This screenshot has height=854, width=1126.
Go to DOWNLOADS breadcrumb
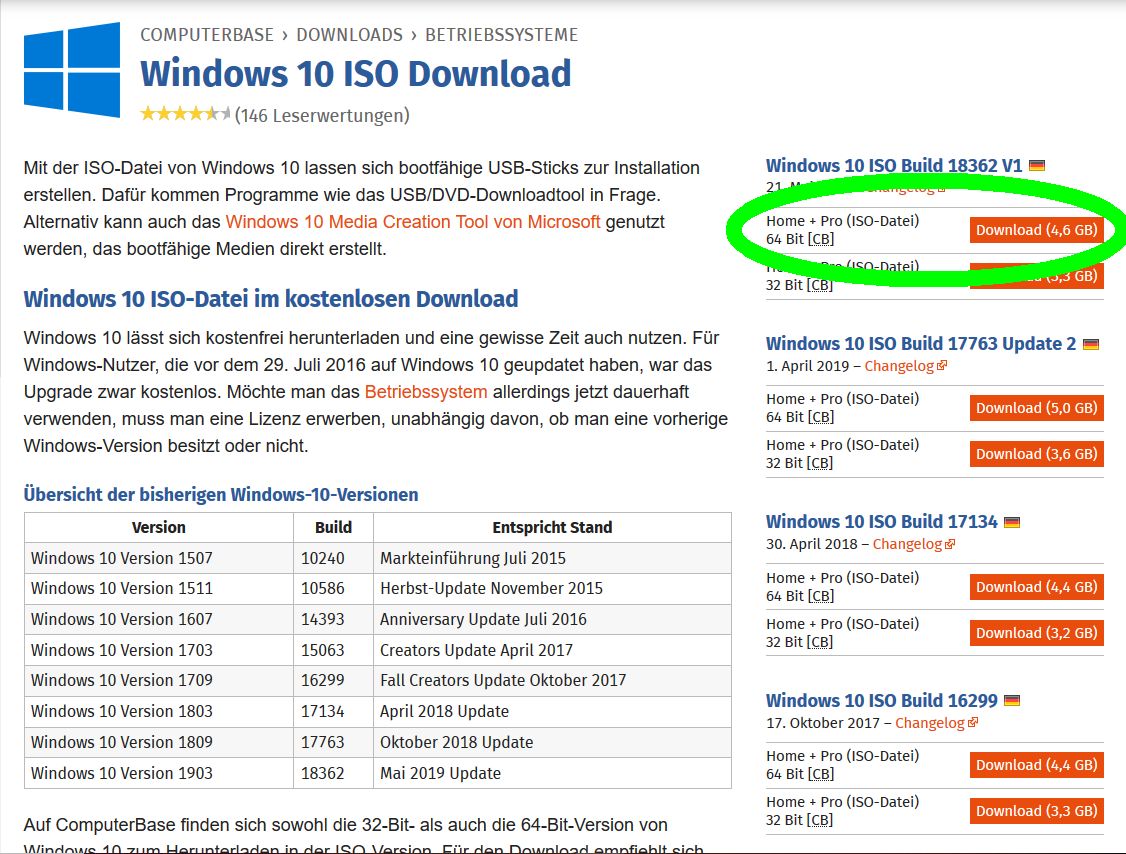click(x=350, y=34)
